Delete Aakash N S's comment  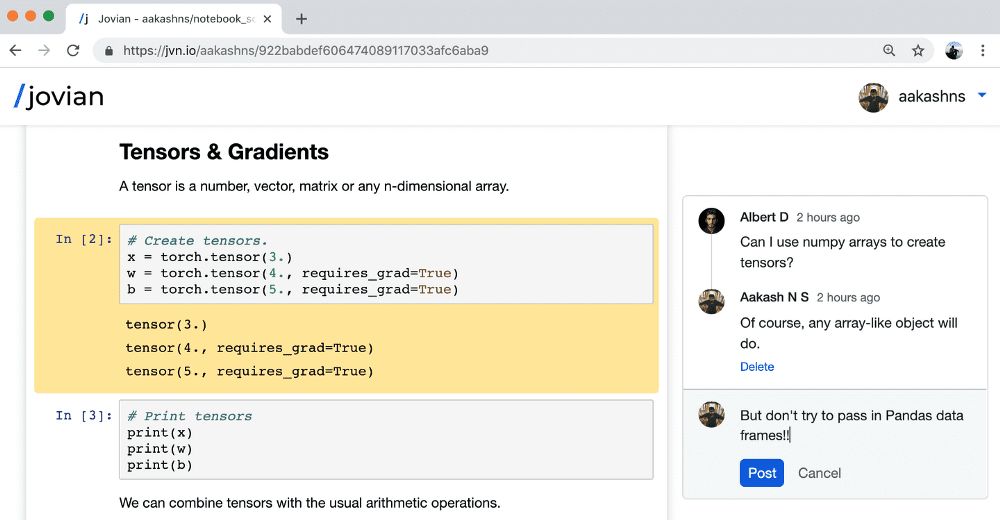pyautogui.click(x=756, y=367)
